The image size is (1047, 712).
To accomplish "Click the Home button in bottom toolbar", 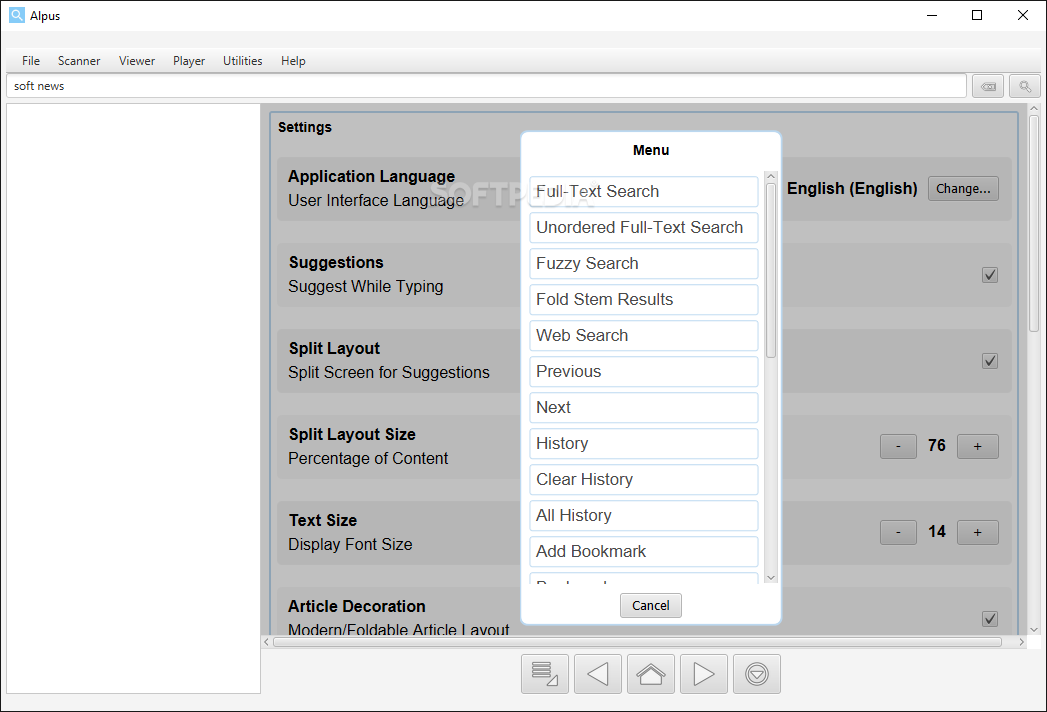I will (x=650, y=674).
